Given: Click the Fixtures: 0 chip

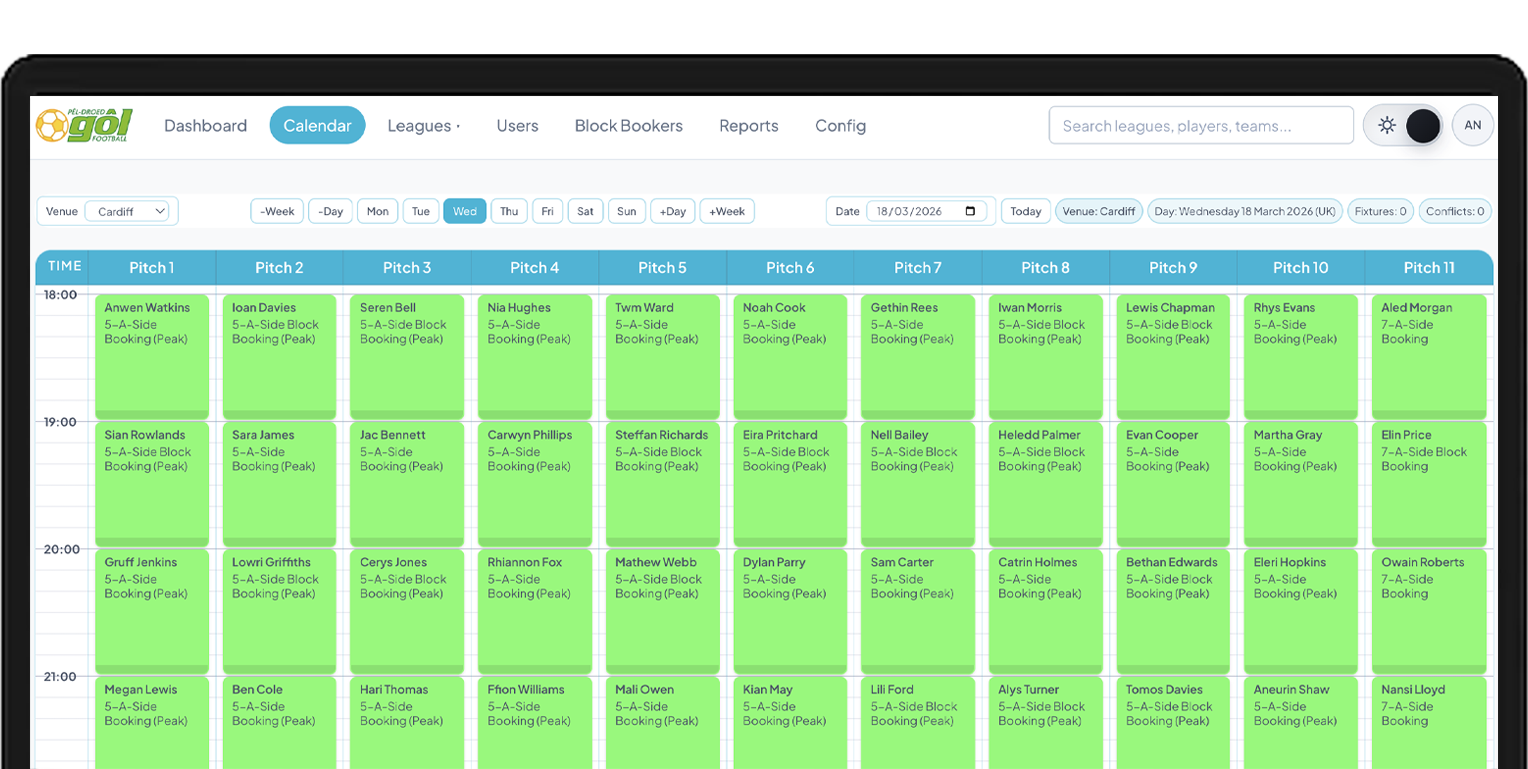Looking at the screenshot, I should pyautogui.click(x=1380, y=211).
